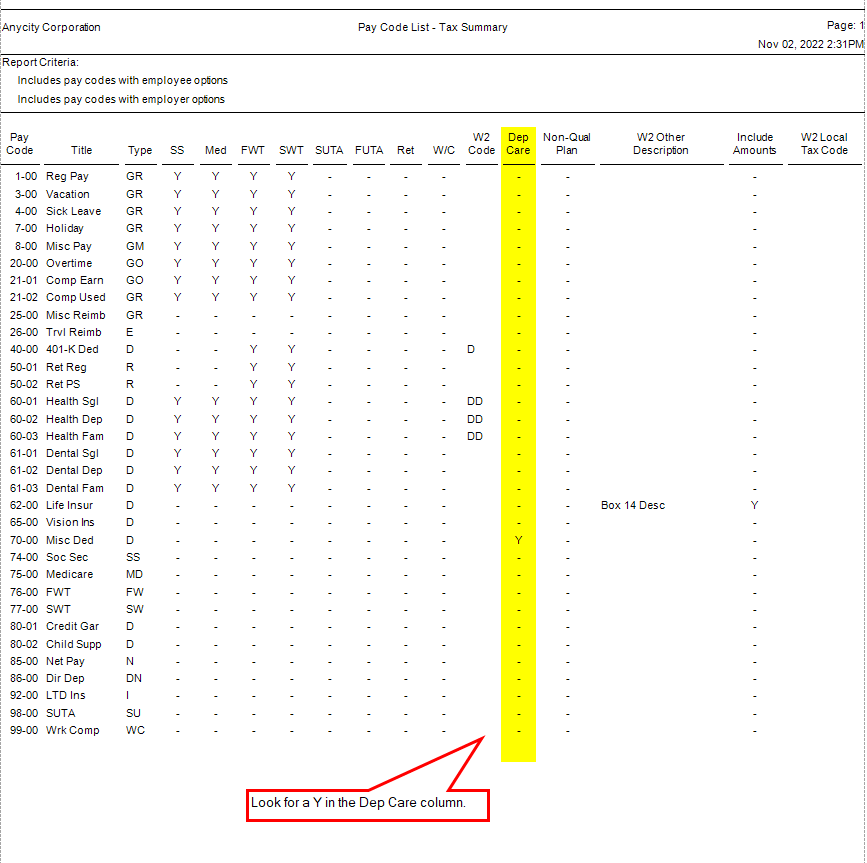Click the 'LTD Ins' title

(x=66, y=695)
